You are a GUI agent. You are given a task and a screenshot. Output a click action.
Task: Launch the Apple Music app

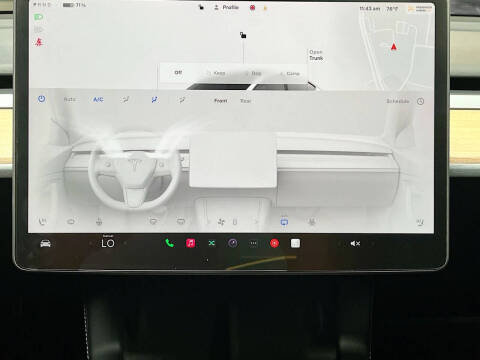click(191, 243)
